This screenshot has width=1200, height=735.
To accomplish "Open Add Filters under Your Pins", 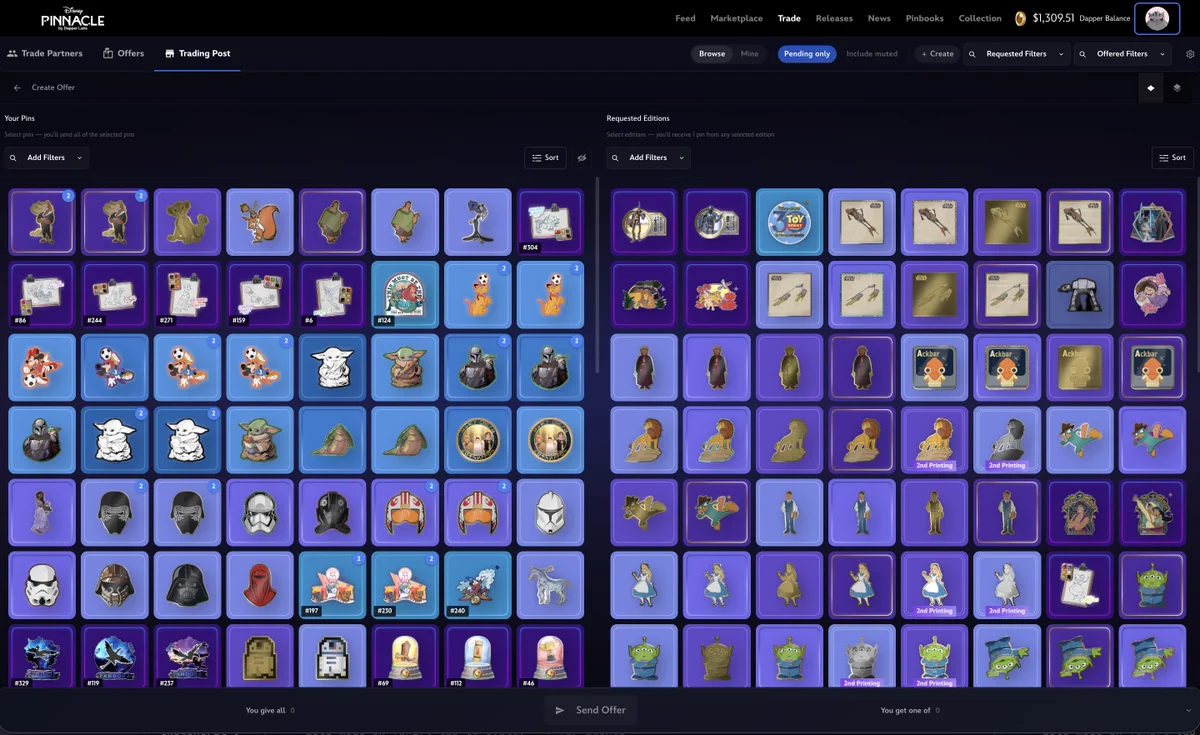I will [x=46, y=158].
